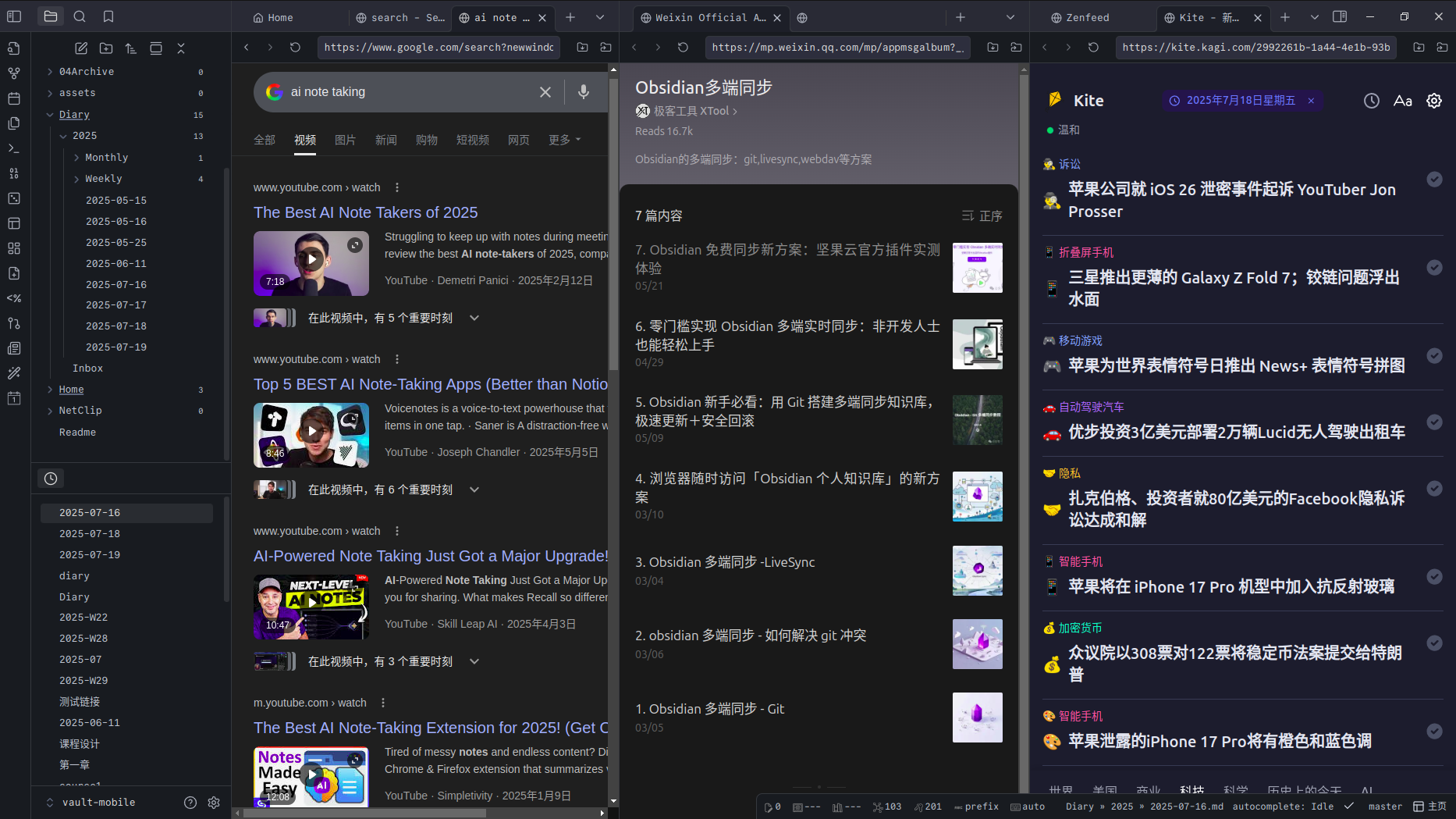Screen dimensions: 1456x819
Task: Expand the 04Archive folder
Action: tap(51, 72)
